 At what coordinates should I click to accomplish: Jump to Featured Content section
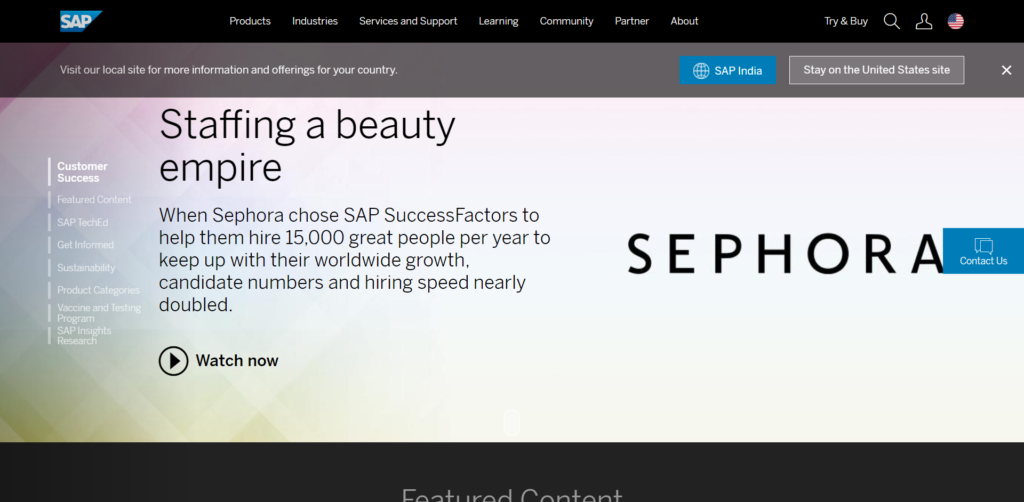[x=94, y=200]
